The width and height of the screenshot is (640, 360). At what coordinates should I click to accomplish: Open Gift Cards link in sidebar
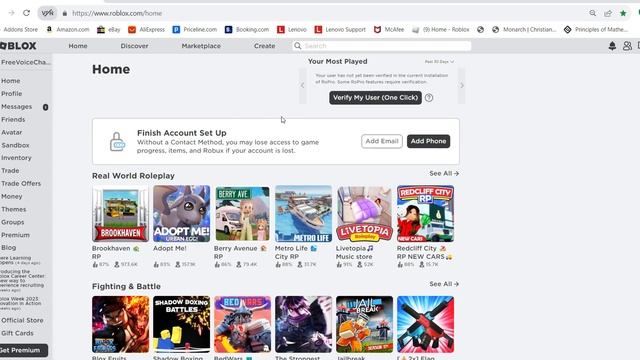[17, 333]
